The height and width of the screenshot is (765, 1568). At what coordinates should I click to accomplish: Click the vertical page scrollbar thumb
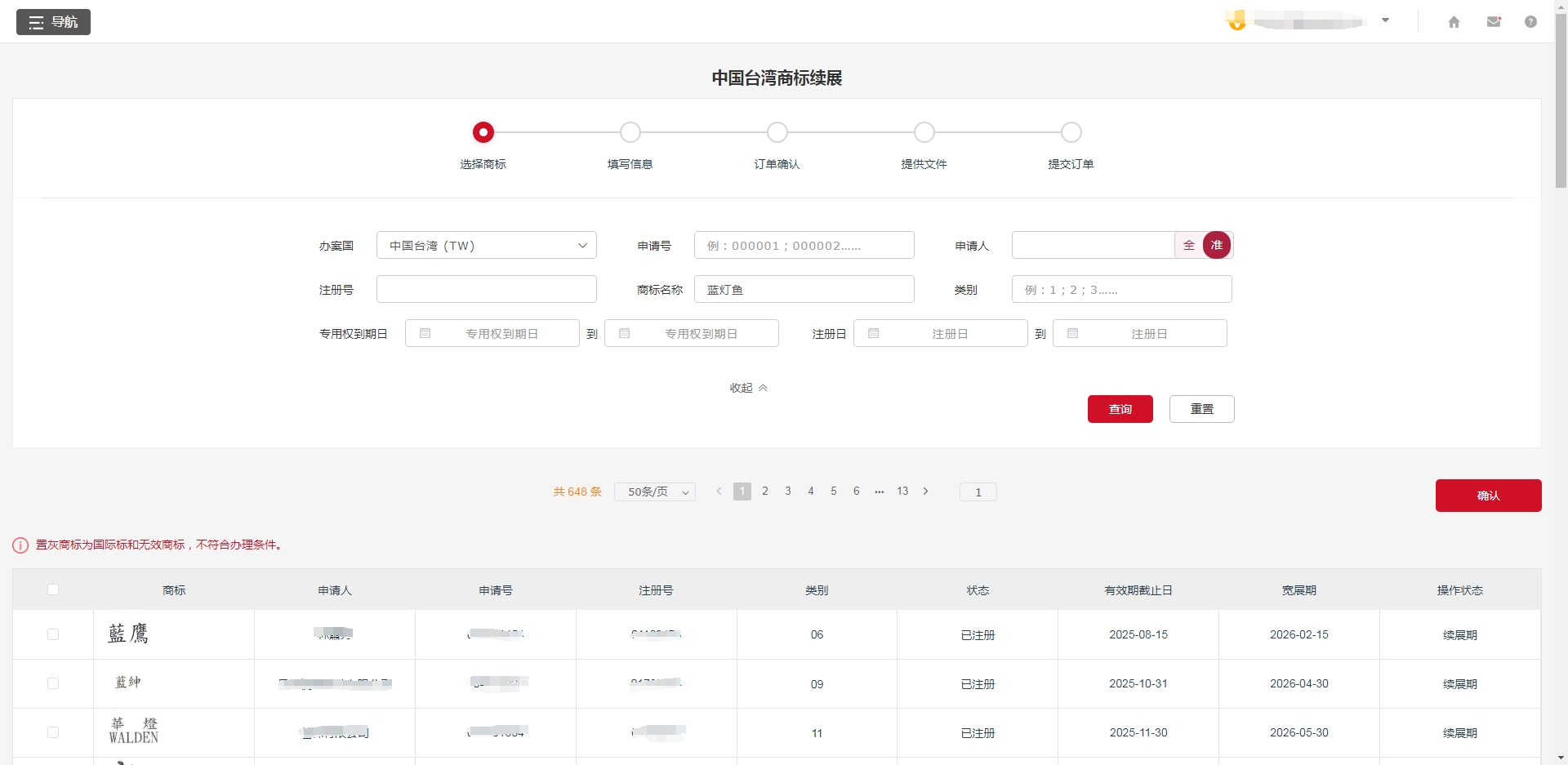[1561, 100]
